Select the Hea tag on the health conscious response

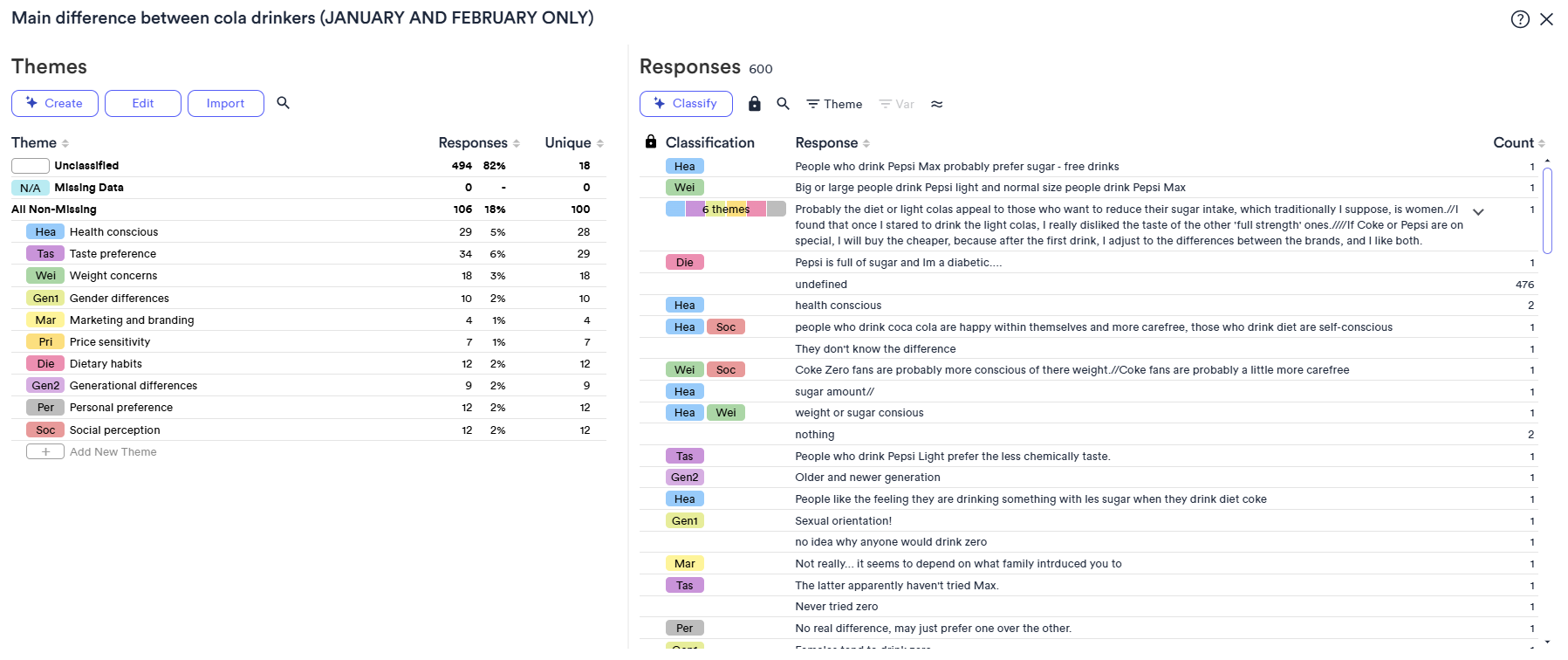pos(685,305)
